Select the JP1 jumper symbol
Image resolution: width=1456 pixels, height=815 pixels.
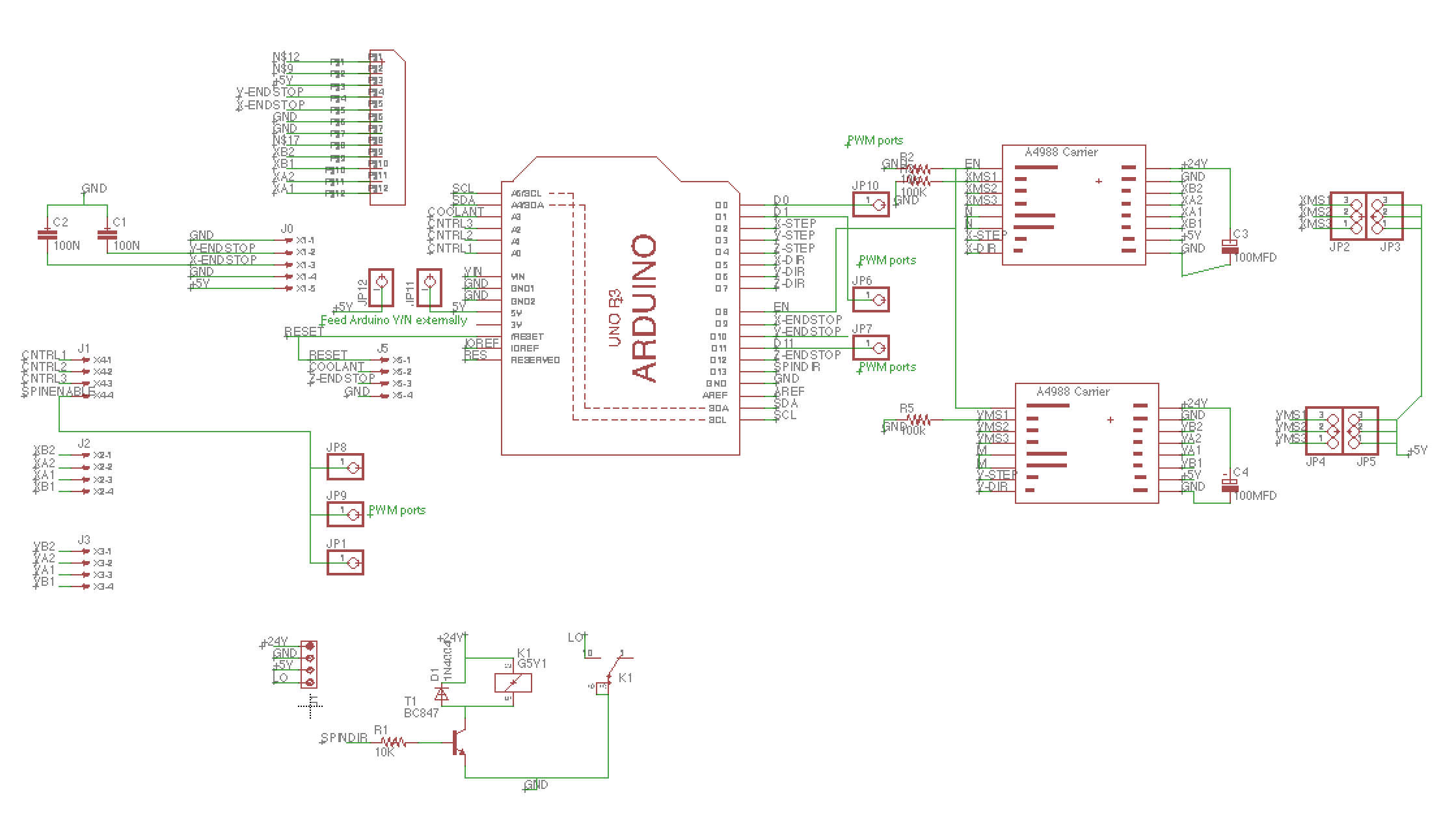click(345, 562)
